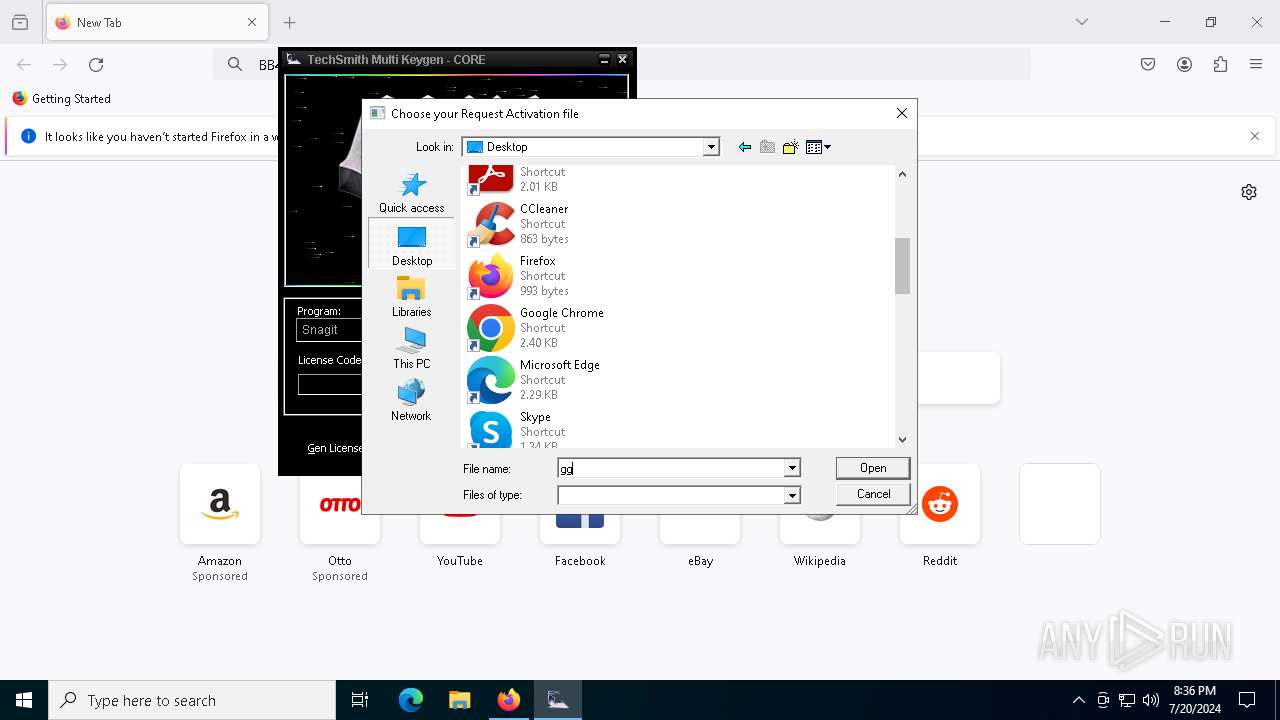1280x720 pixels.
Task: Select Libraries in places bar
Action: coord(411,296)
